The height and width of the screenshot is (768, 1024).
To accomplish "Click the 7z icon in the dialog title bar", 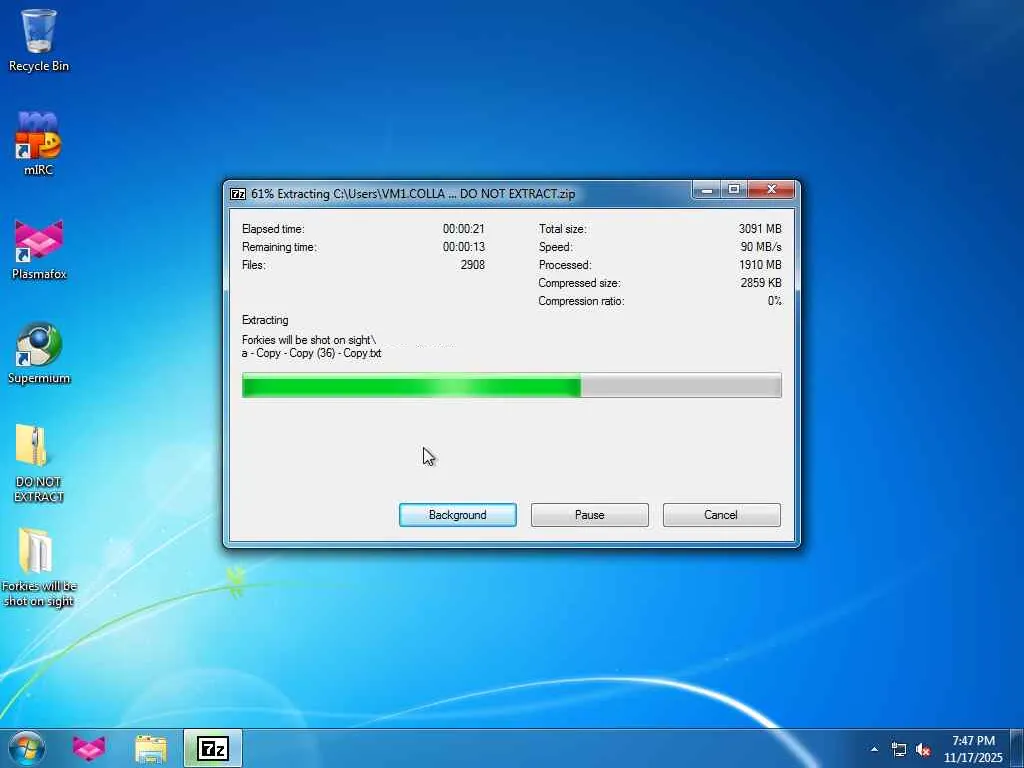I will pos(238,194).
